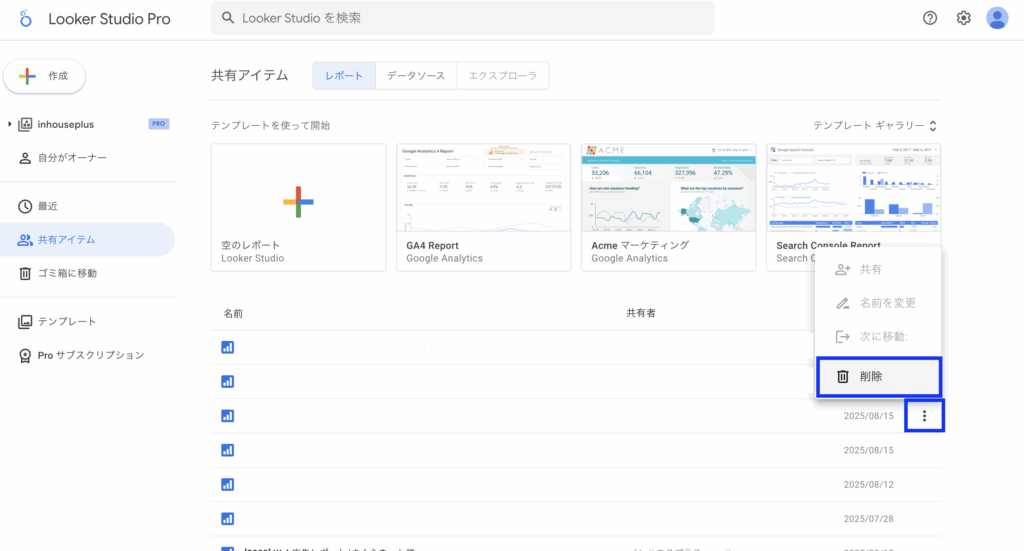The width and height of the screenshot is (1024, 551).
Task: Open the GA4 Report template
Action: [483, 208]
